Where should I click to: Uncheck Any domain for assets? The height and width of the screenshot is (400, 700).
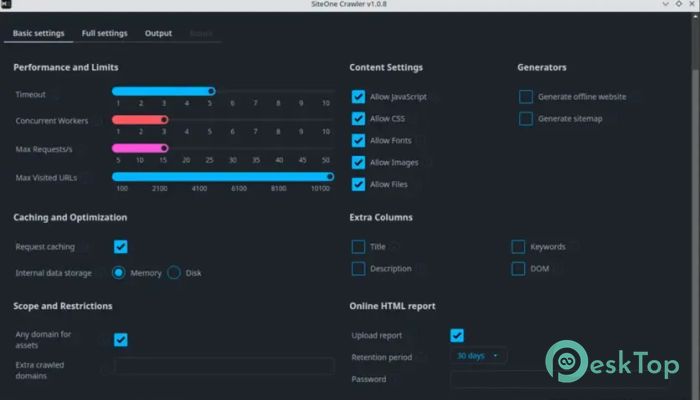pos(121,340)
